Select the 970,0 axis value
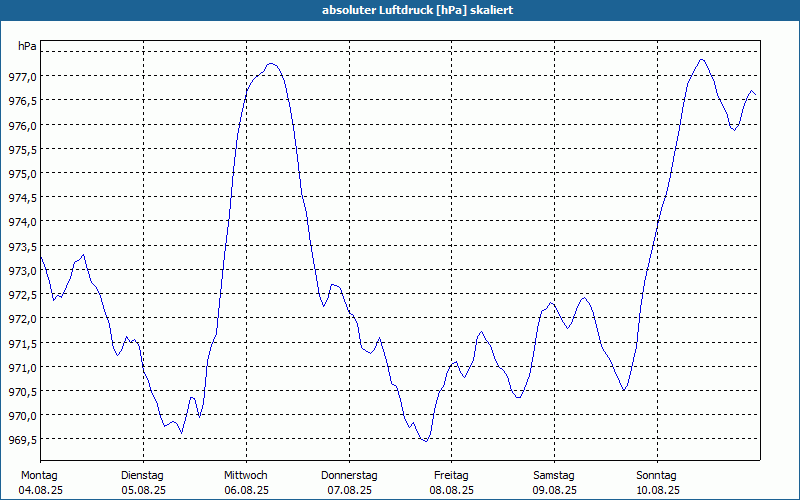The height and width of the screenshot is (500, 800). pyautogui.click(x=23, y=416)
